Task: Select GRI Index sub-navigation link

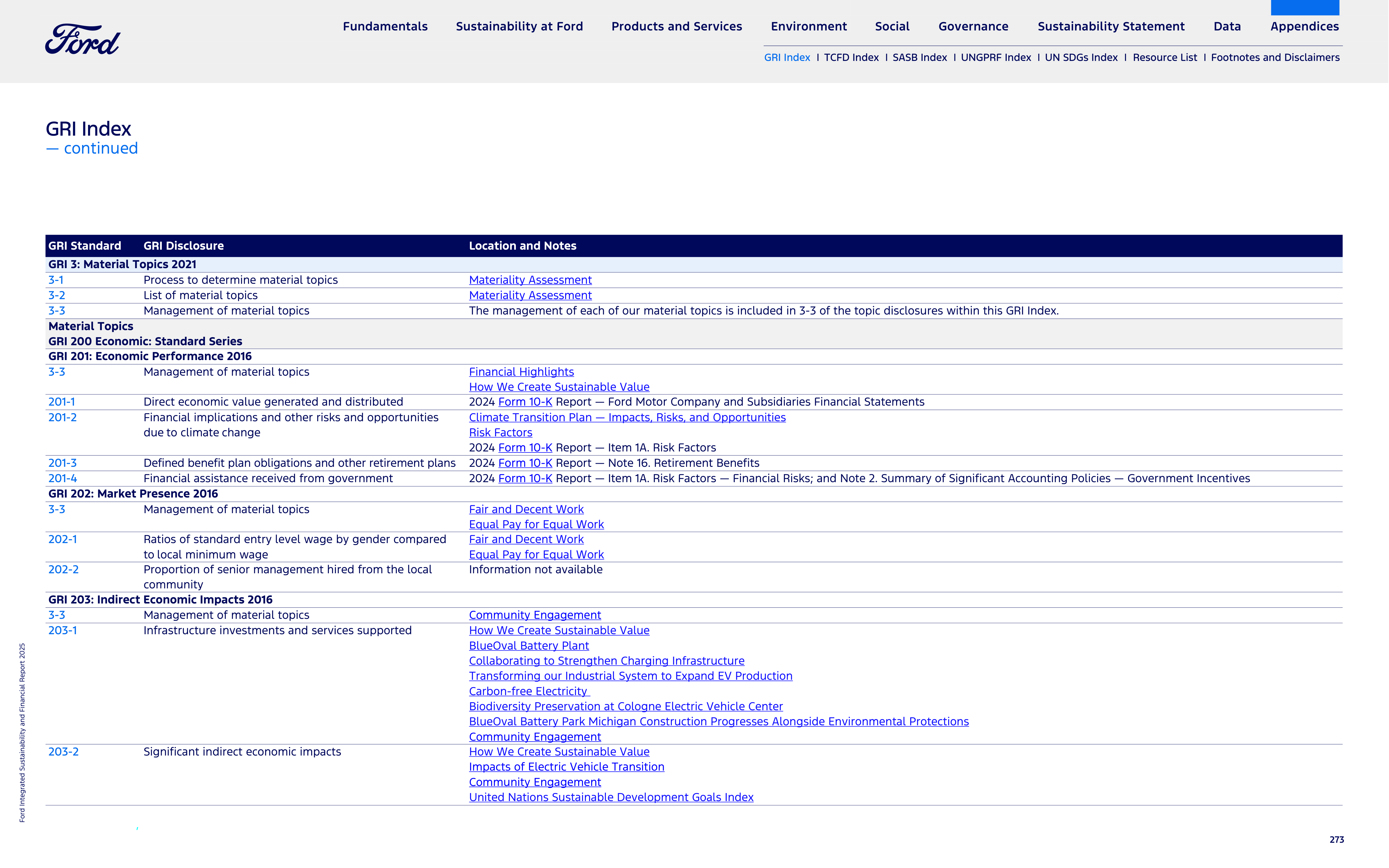Action: [787, 58]
